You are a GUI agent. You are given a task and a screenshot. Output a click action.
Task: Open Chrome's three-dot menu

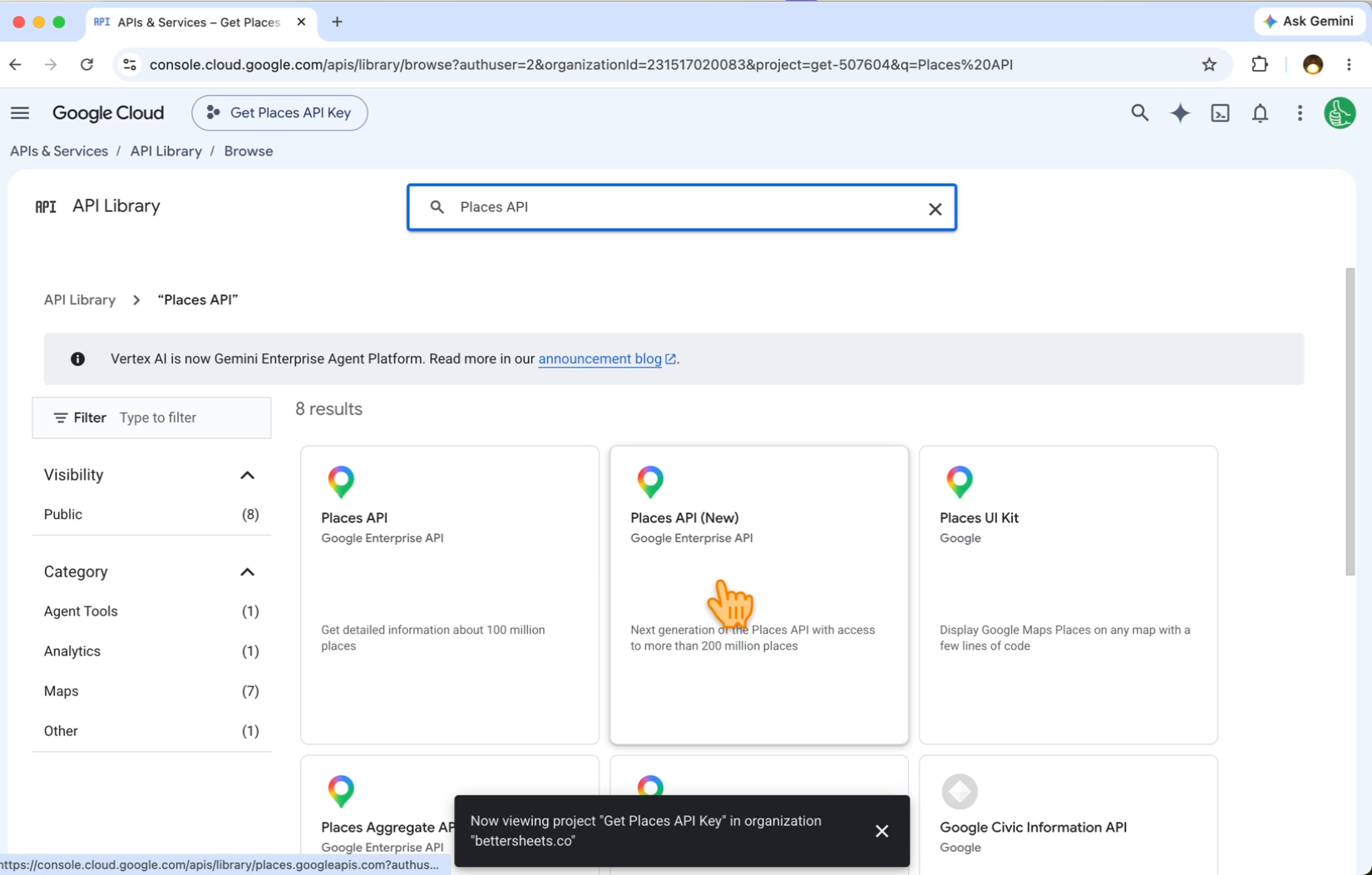point(1349,65)
